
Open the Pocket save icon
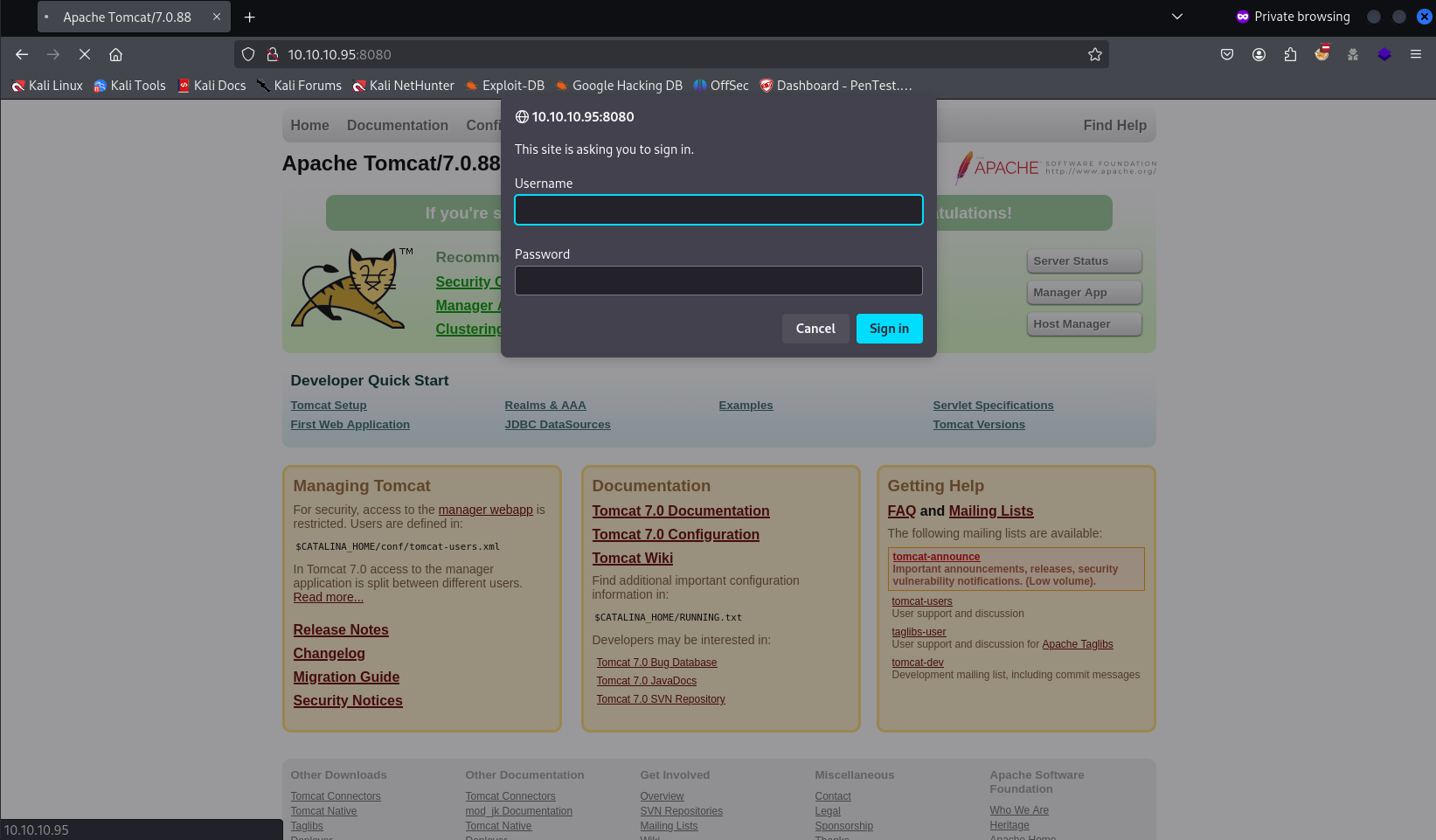(1227, 54)
